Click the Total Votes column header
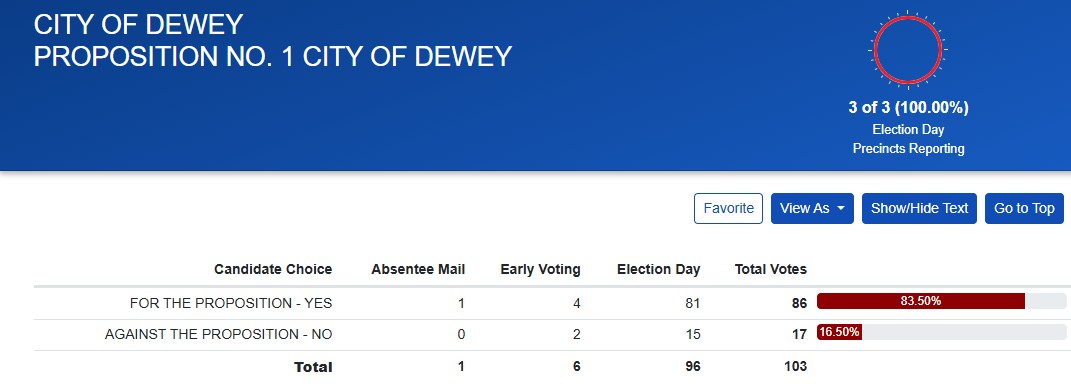 [x=770, y=269]
